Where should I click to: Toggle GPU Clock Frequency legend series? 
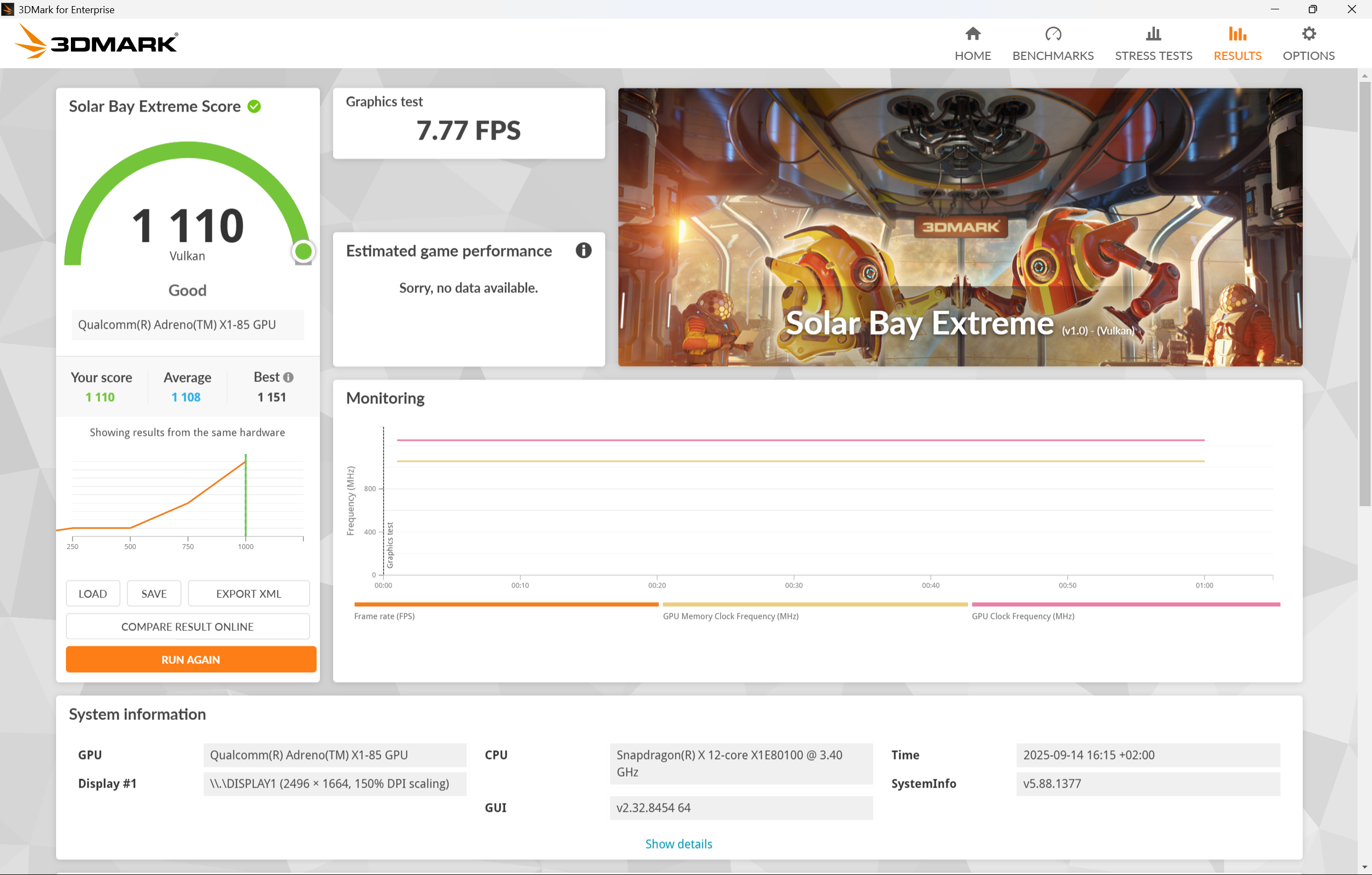(x=1023, y=616)
